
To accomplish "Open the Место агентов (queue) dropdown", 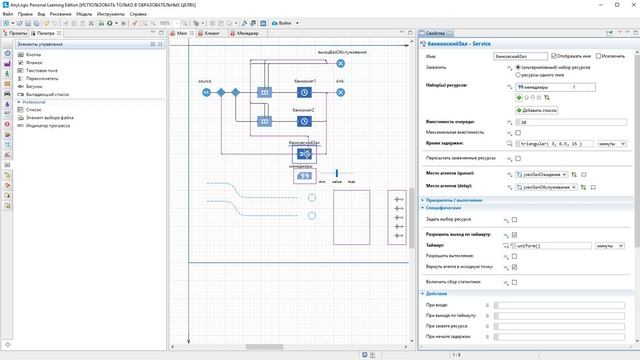I will (541, 175).
